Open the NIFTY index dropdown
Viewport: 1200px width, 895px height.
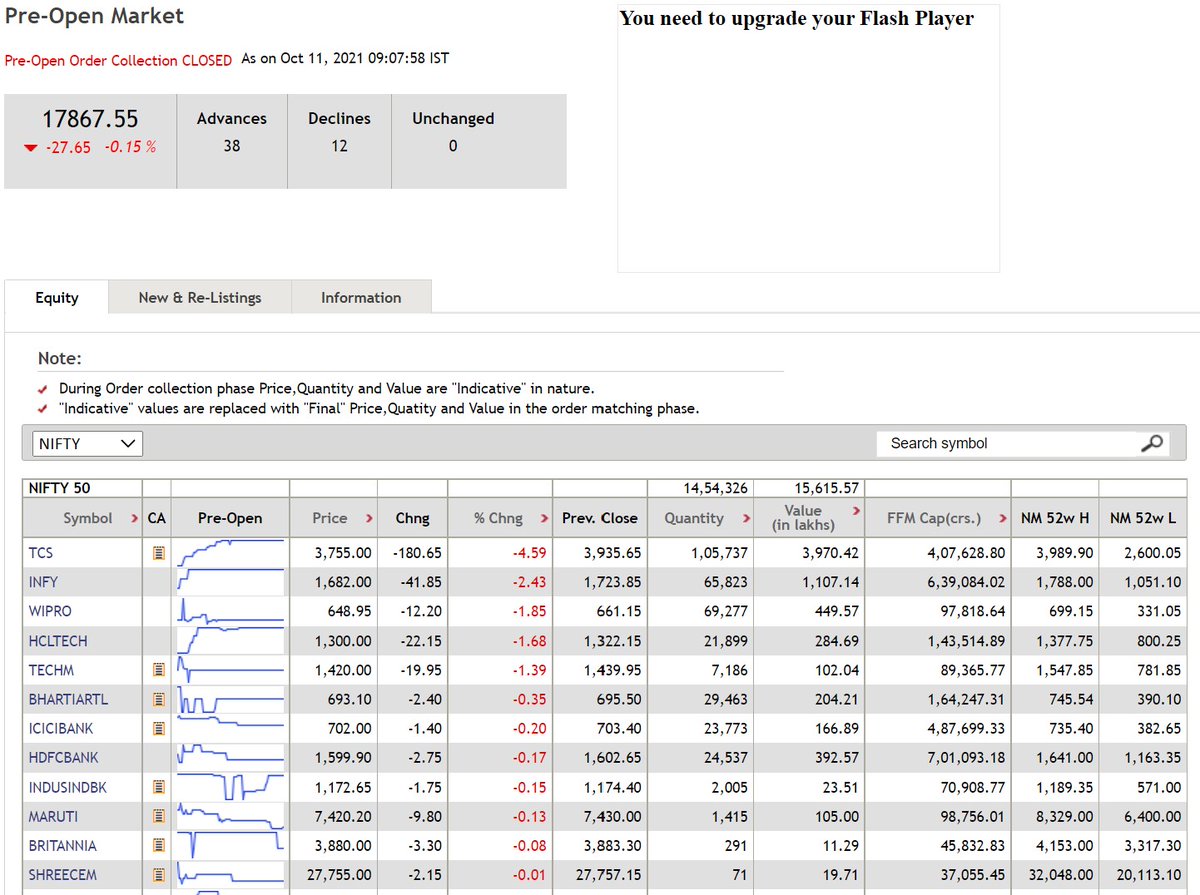tap(88, 444)
